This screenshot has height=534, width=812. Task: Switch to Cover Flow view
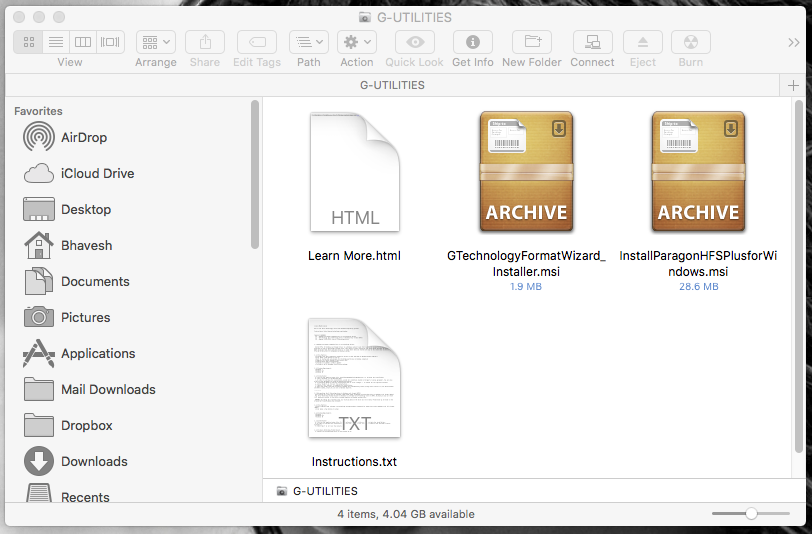pyautogui.click(x=110, y=42)
